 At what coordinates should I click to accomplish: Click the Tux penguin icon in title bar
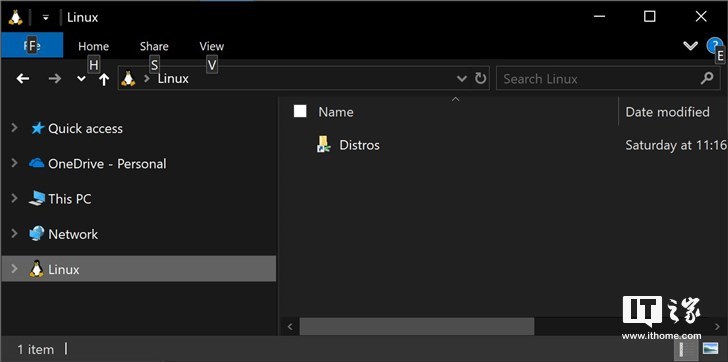pyautogui.click(x=15, y=18)
